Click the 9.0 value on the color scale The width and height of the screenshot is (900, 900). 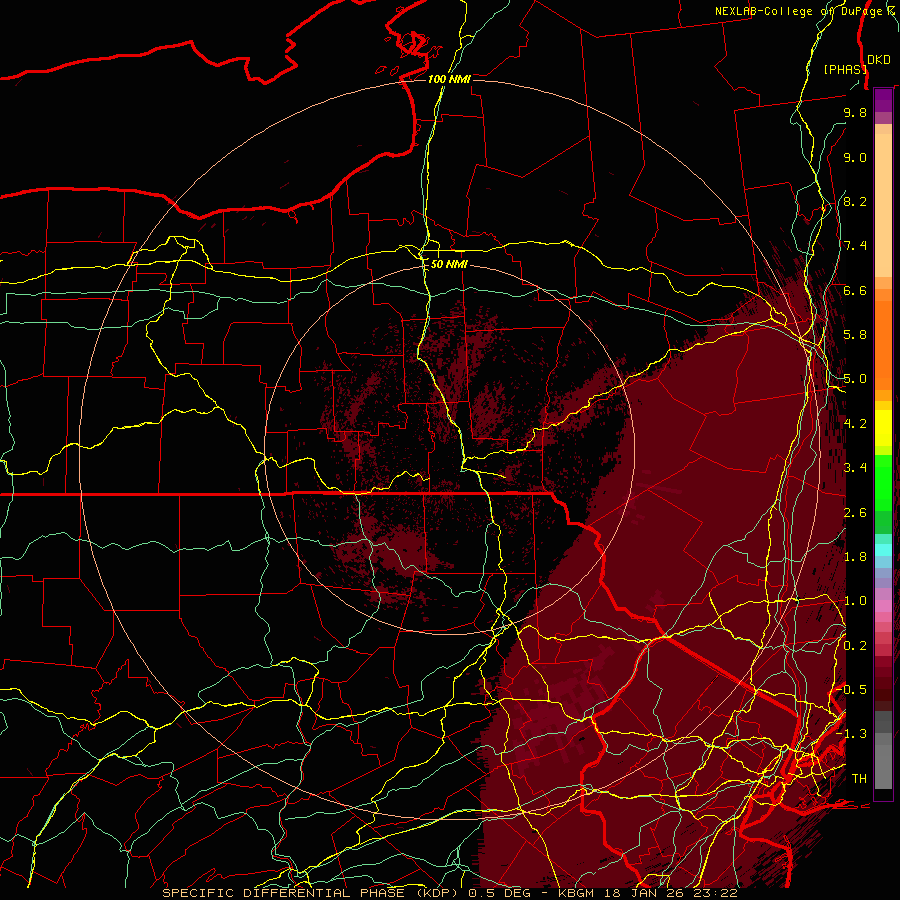click(855, 157)
